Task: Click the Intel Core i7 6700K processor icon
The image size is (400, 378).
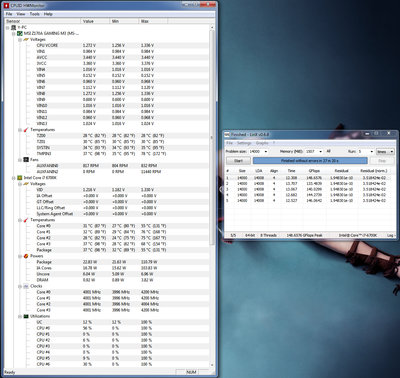Action: click(x=20, y=178)
